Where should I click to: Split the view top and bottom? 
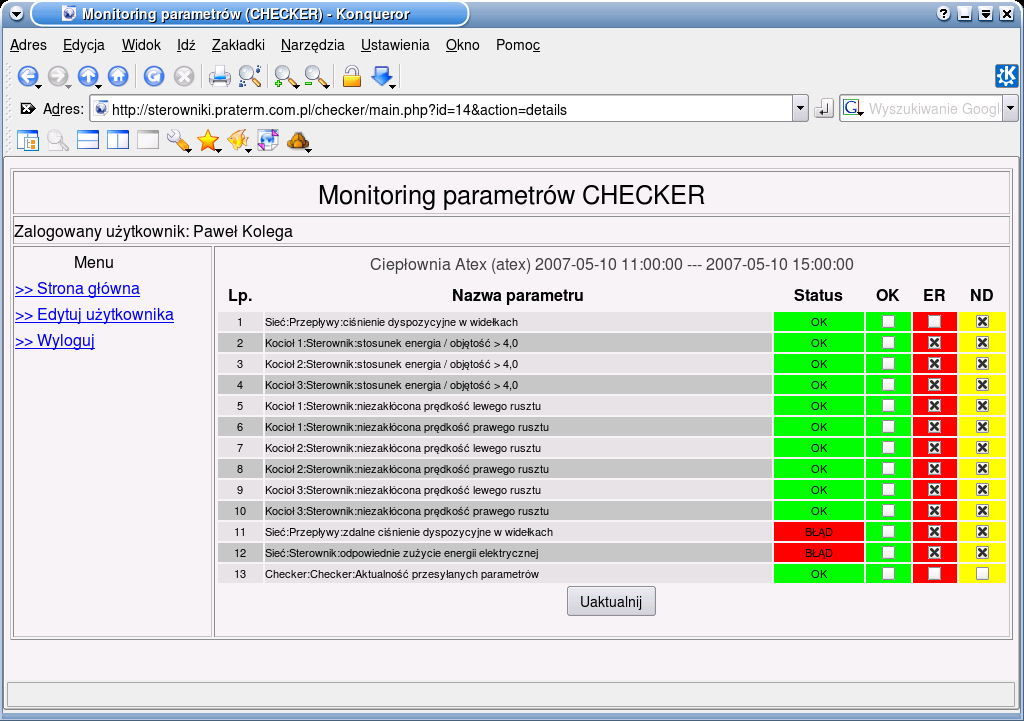click(88, 140)
